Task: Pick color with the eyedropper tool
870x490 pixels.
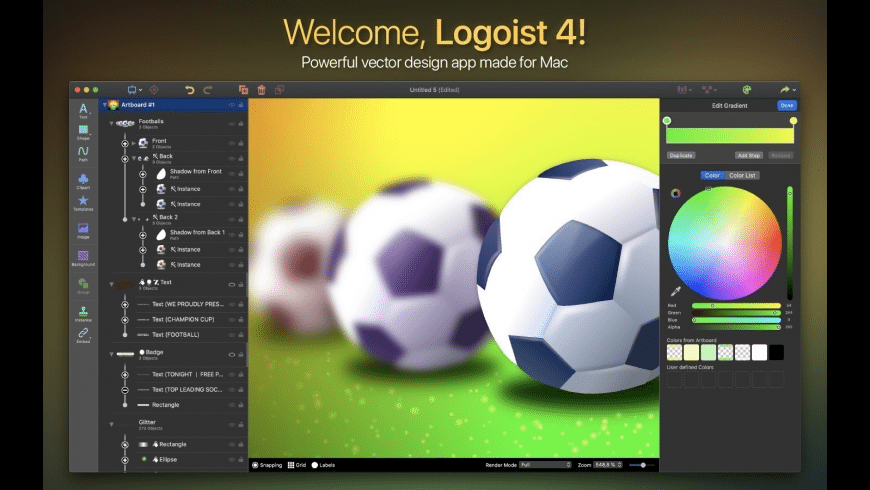Action: coord(675,291)
